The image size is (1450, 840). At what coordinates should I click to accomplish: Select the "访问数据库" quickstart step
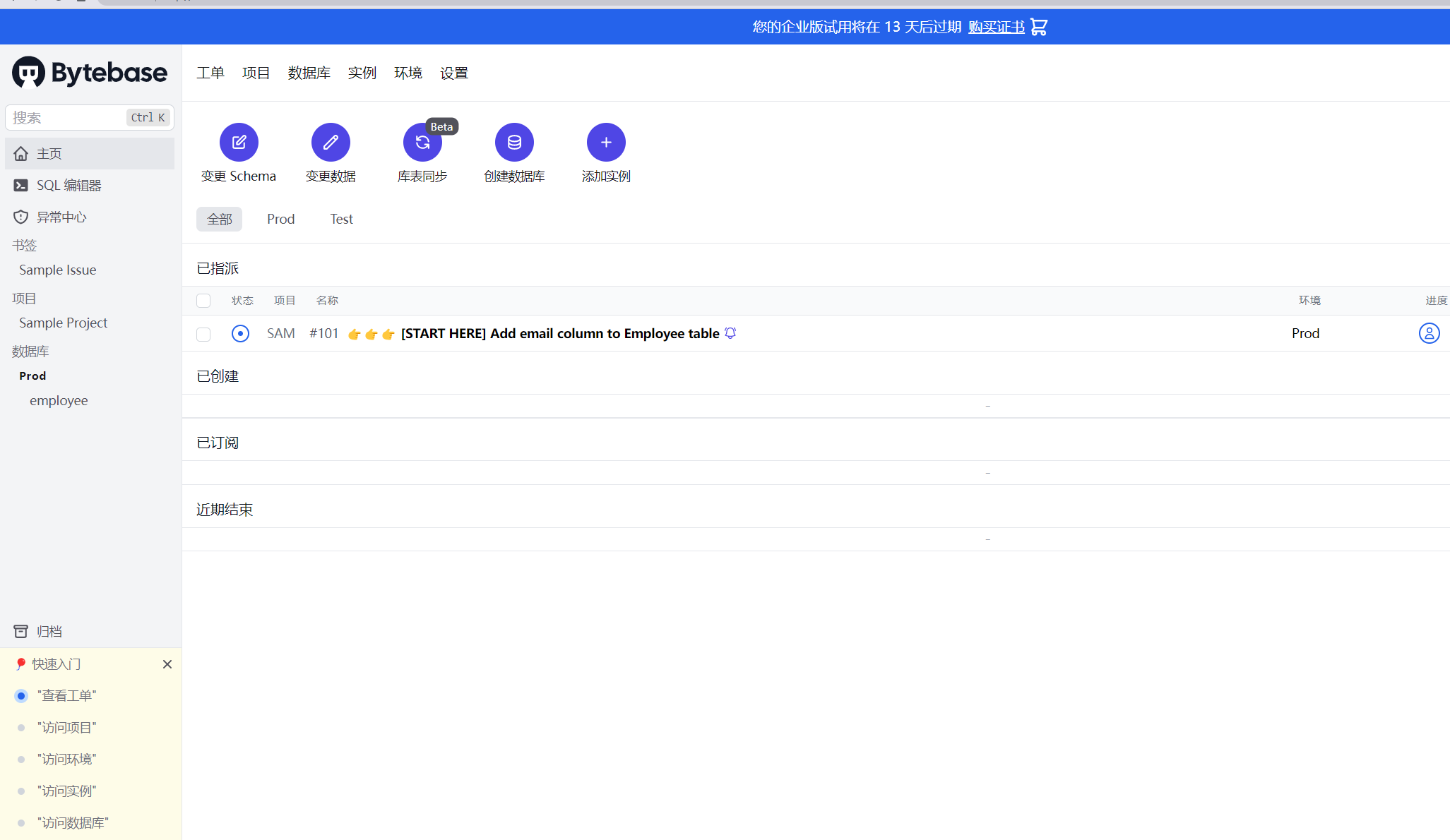click(73, 822)
